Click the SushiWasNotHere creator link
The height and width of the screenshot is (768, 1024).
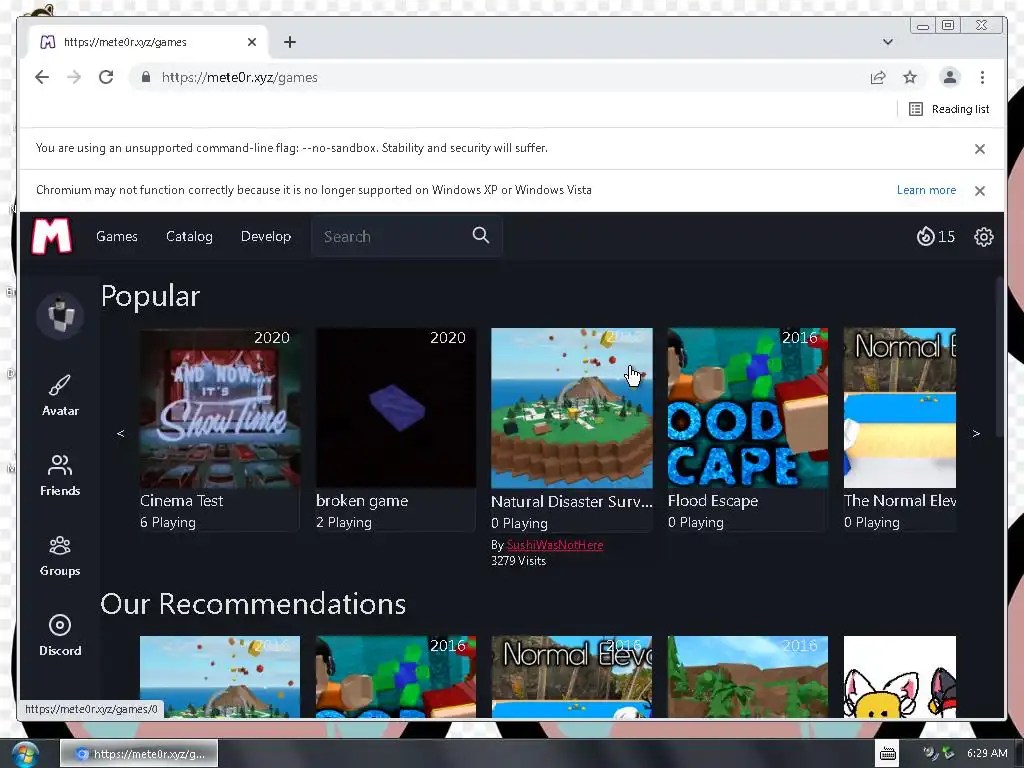click(x=554, y=545)
